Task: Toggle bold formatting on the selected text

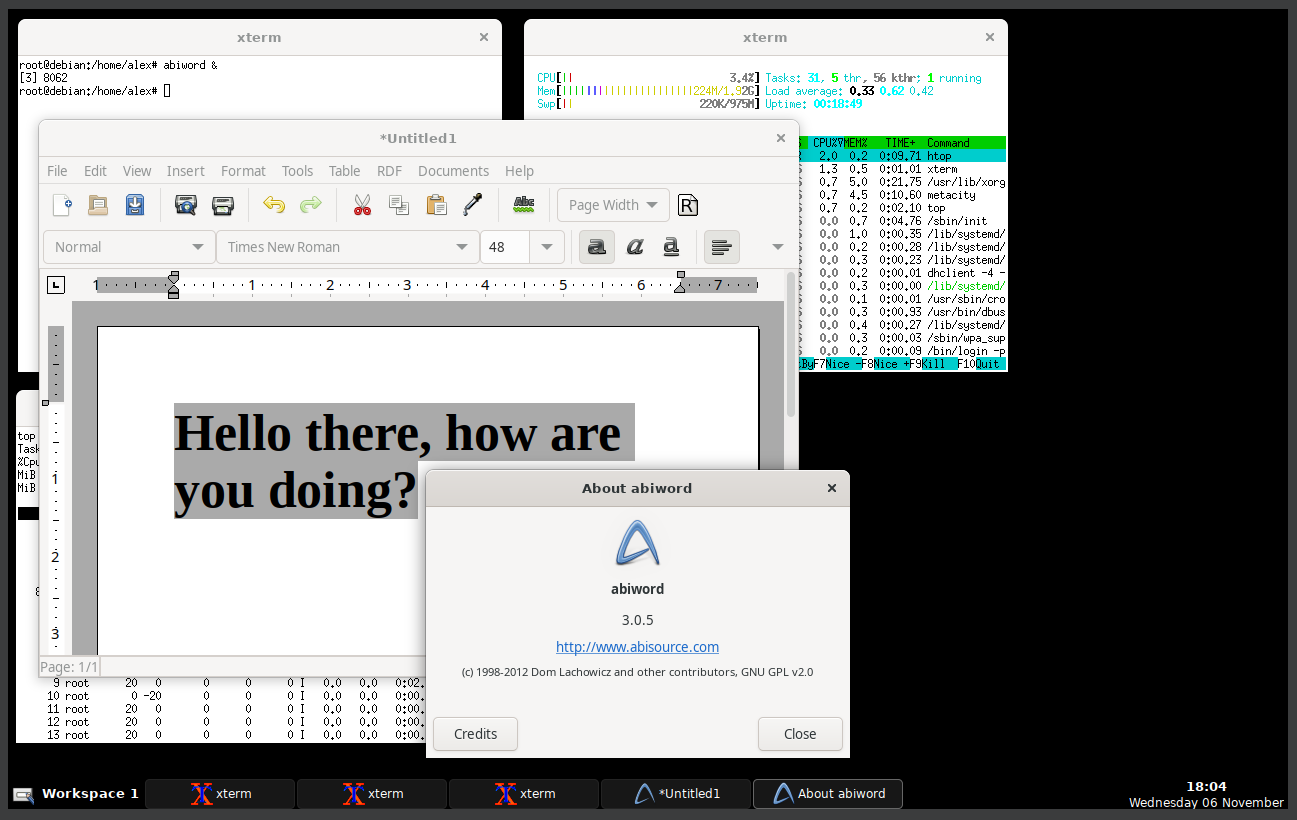Action: pos(596,246)
